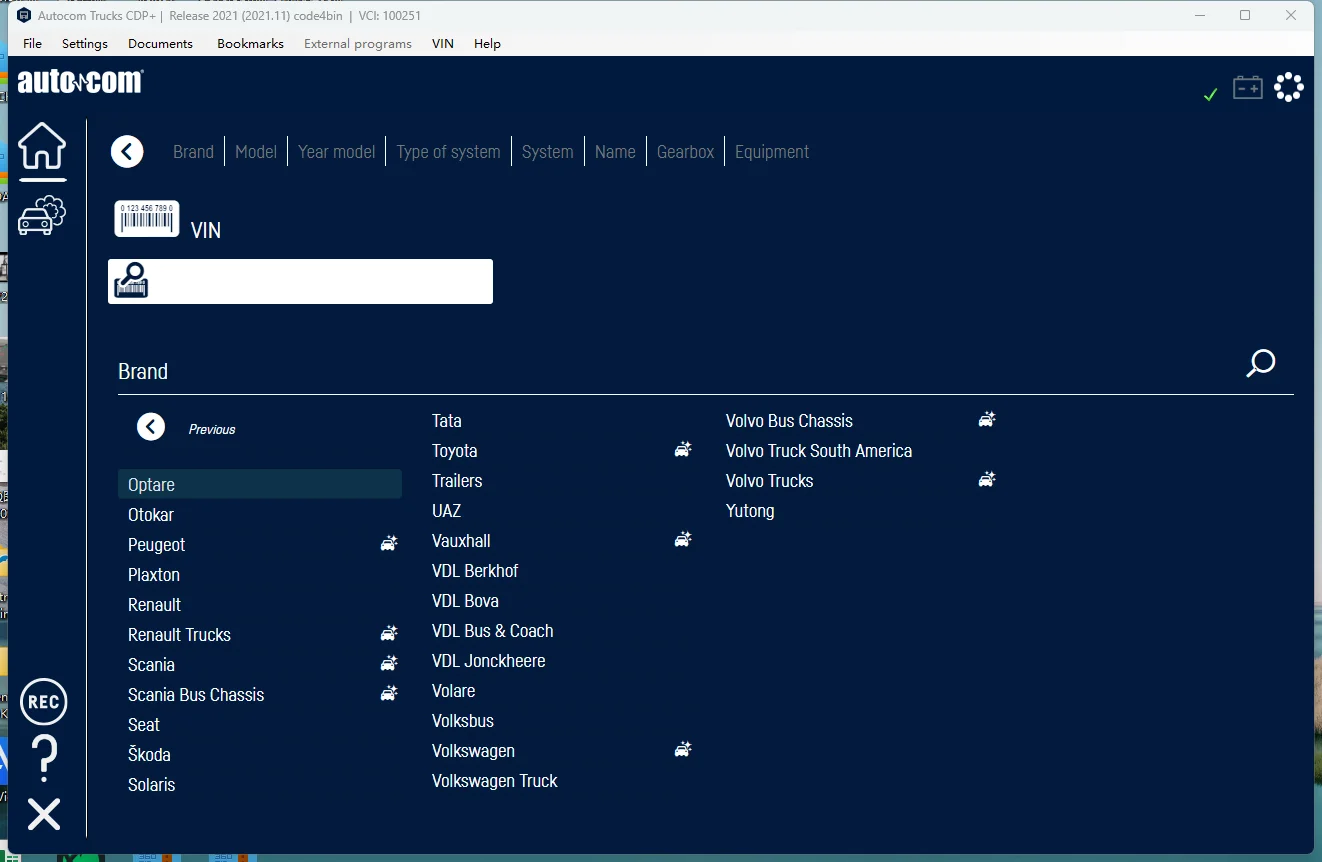The height and width of the screenshot is (862, 1322).
Task: Select the Year model breadcrumb step
Action: point(337,152)
